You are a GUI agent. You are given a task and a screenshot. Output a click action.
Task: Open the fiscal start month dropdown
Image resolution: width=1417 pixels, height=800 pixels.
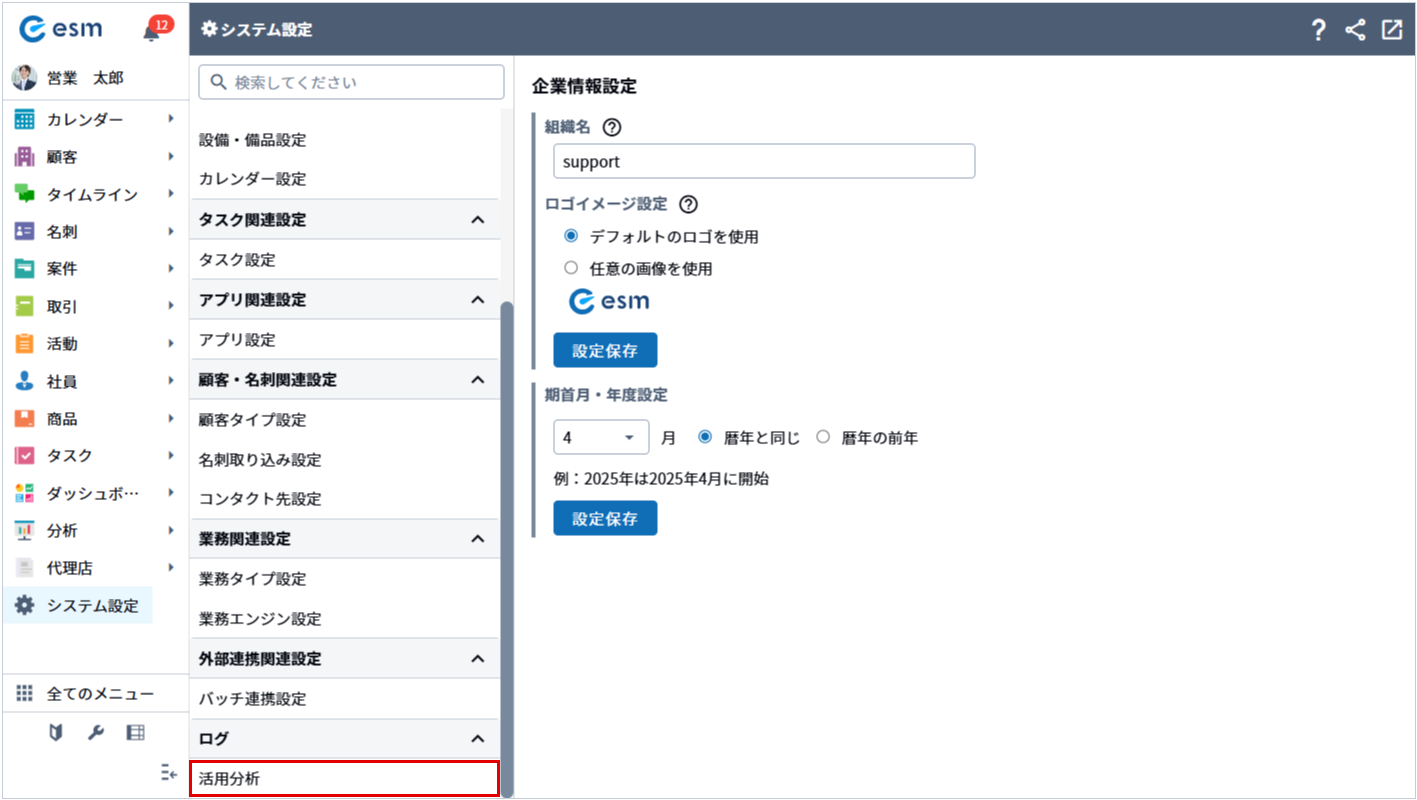(600, 438)
